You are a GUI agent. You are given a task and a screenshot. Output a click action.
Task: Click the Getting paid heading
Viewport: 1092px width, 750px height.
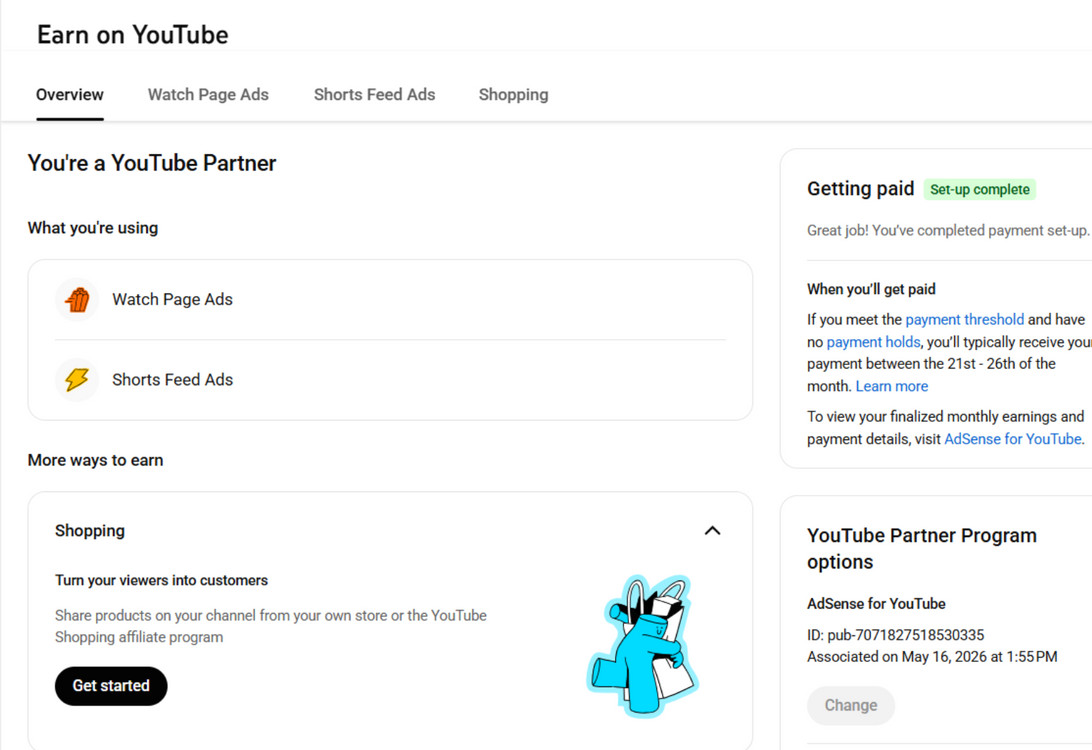[860, 189]
